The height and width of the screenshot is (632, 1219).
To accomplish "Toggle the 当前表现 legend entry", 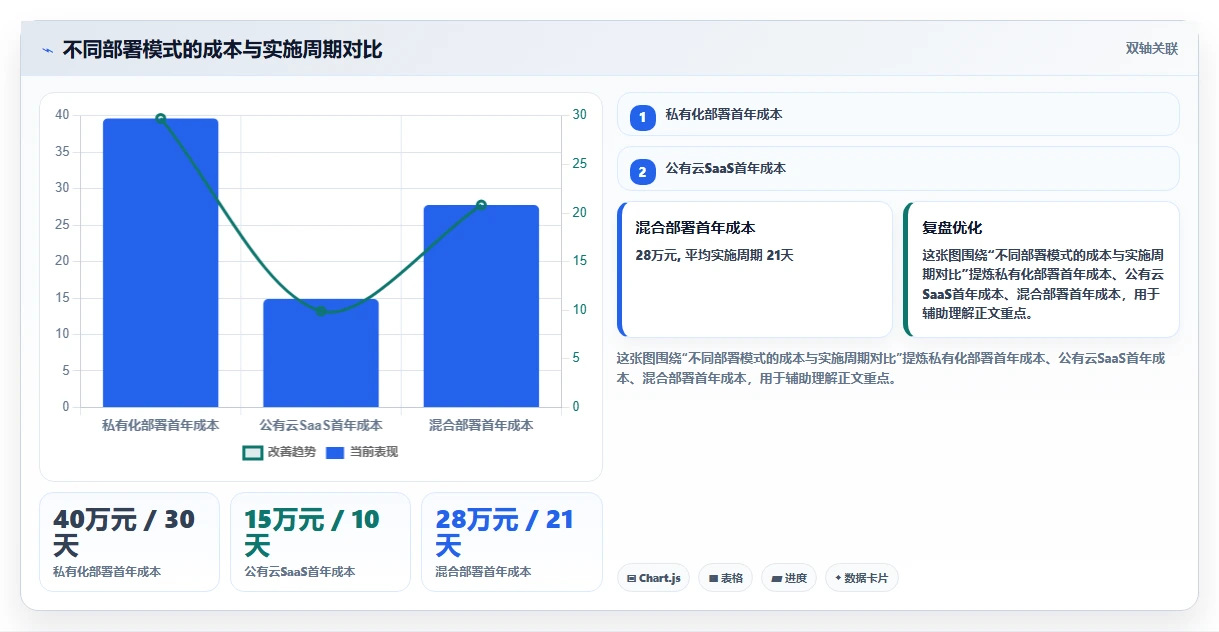I will click(362, 452).
